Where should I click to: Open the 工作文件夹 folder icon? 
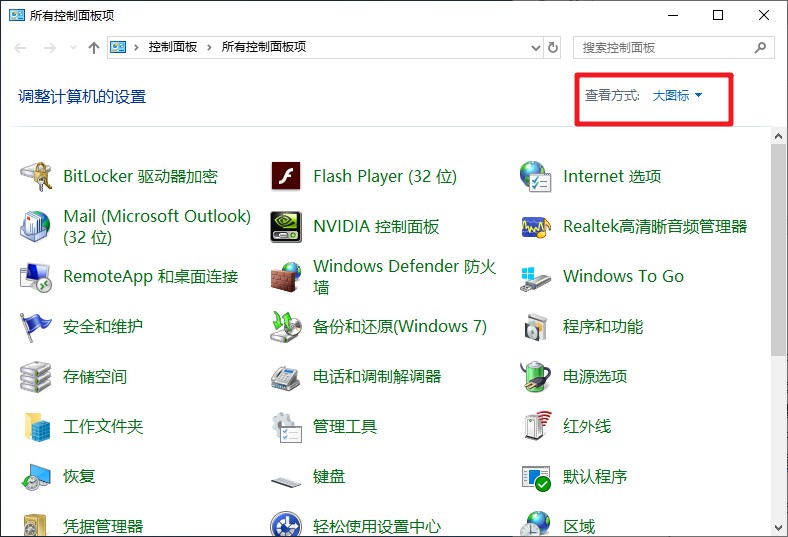pyautogui.click(x=36, y=427)
